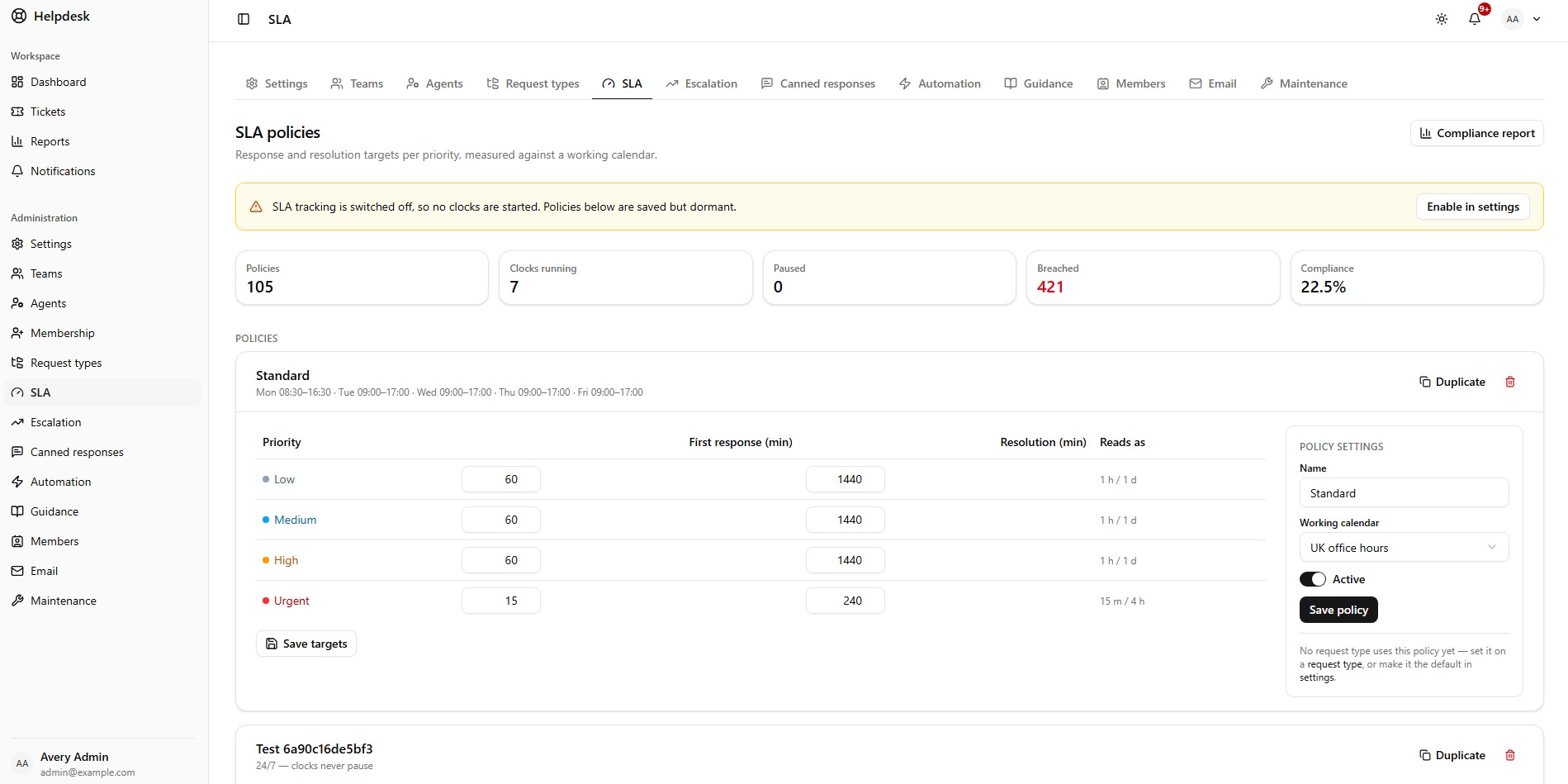Edit Low resolution minutes field
1568x784 pixels.
(846, 479)
